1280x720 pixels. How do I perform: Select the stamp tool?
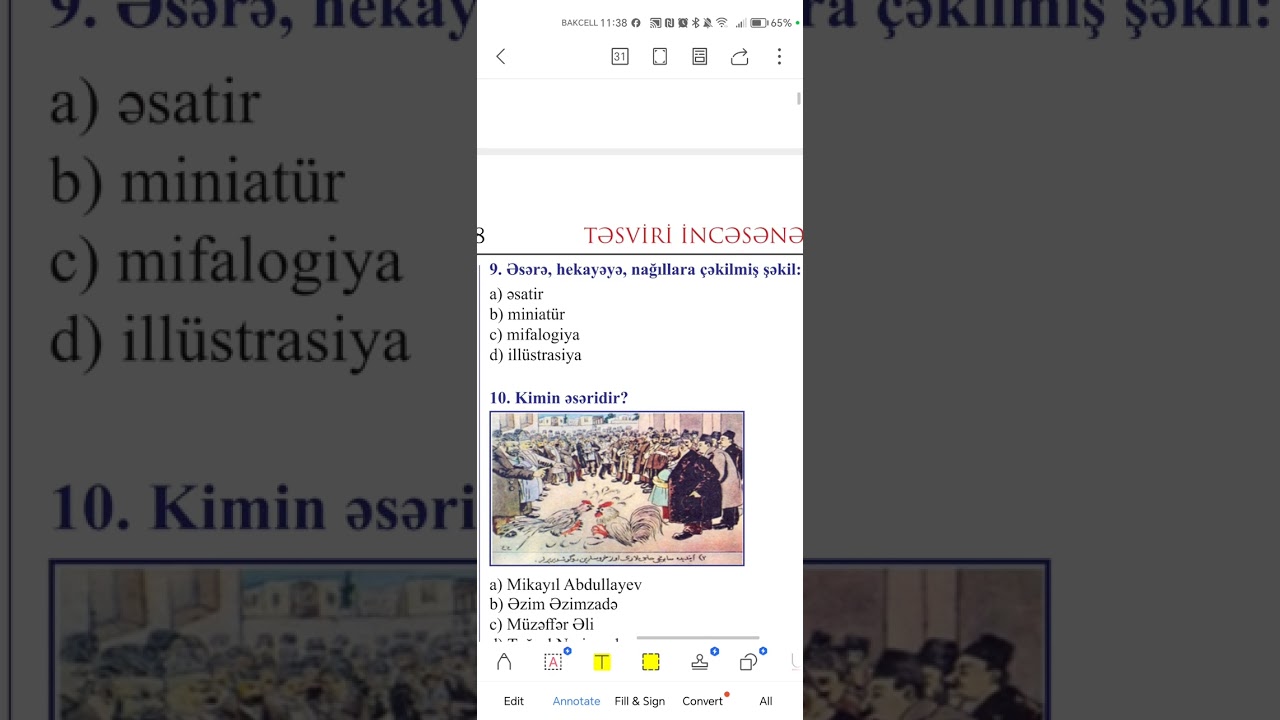700,662
